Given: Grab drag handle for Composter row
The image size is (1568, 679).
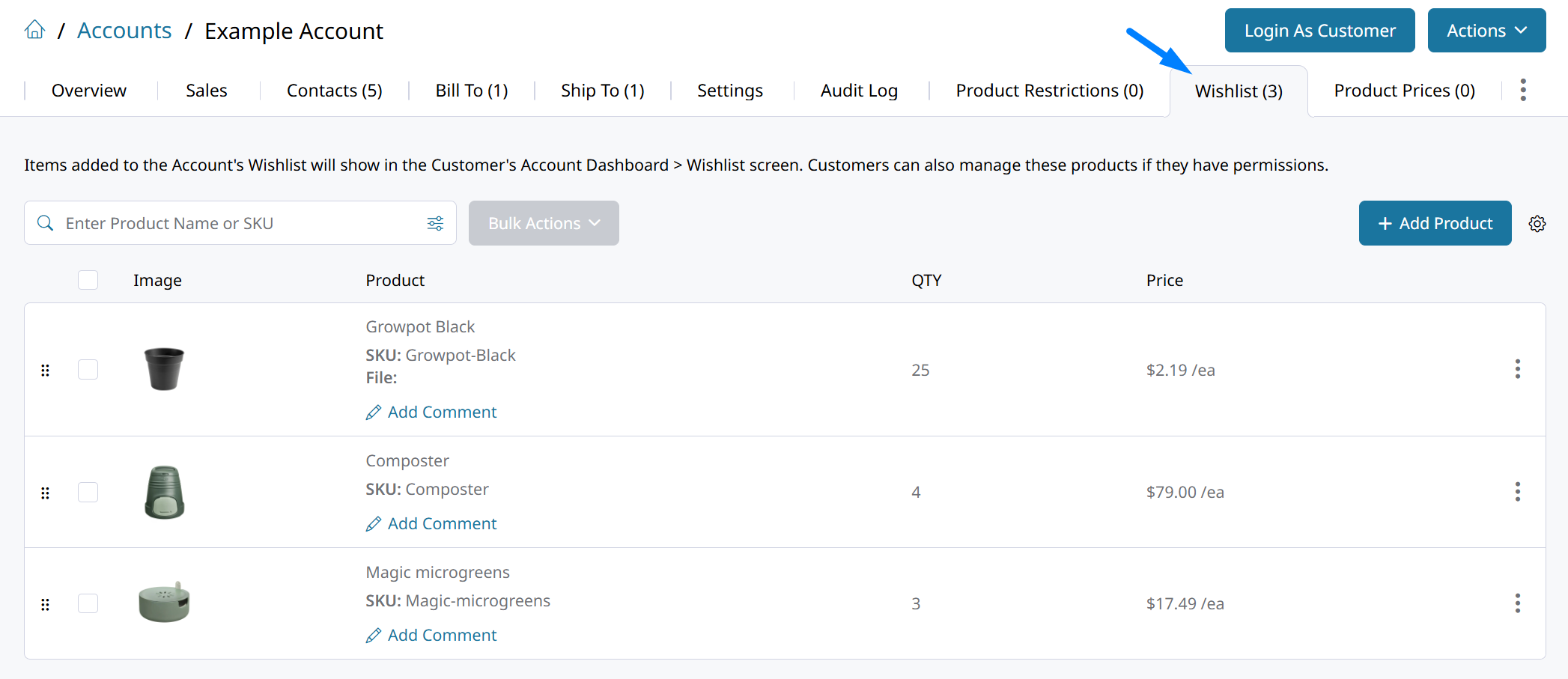Looking at the screenshot, I should (x=45, y=493).
